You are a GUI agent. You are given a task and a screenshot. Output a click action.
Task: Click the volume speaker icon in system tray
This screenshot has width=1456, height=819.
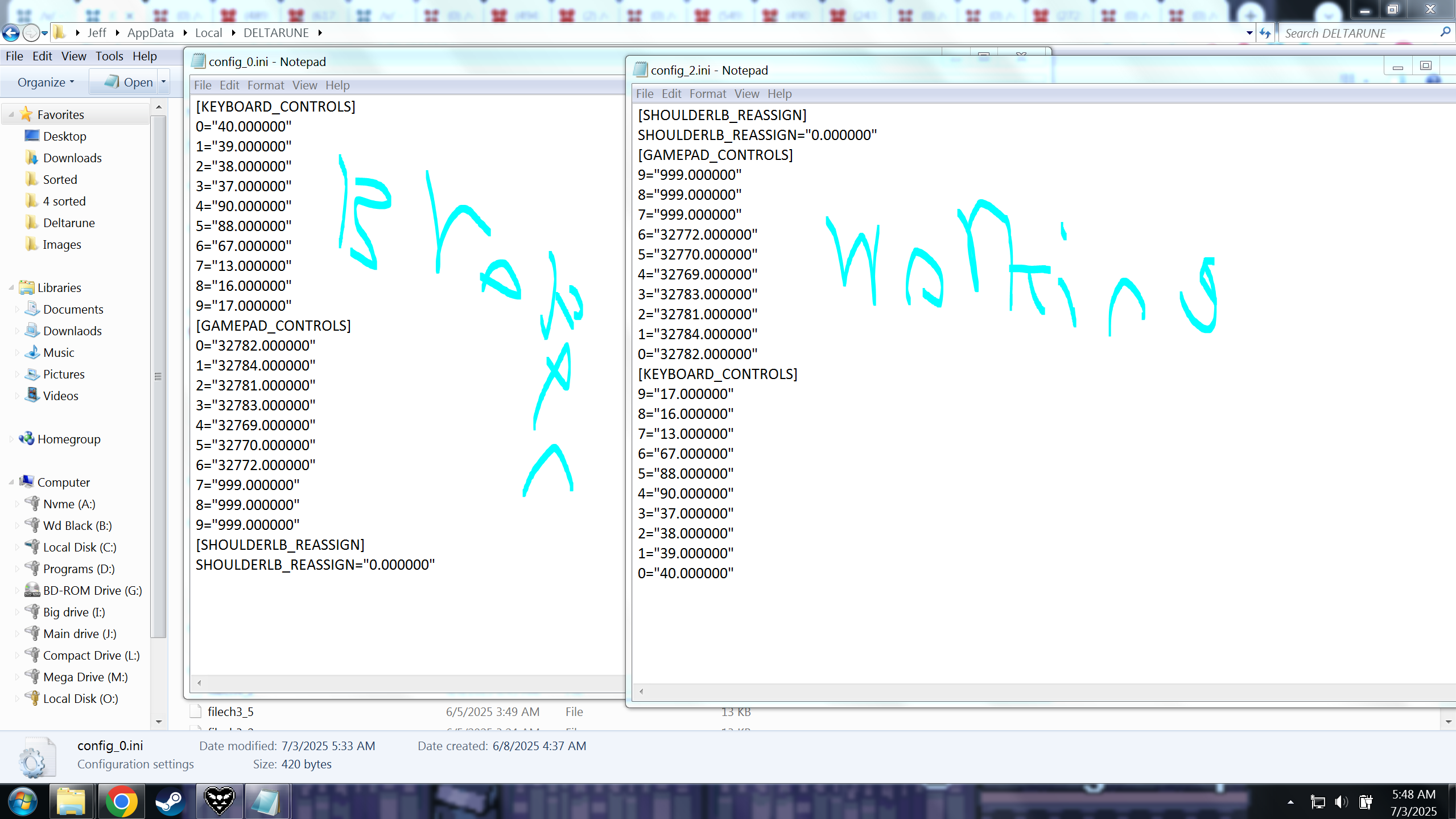pyautogui.click(x=1341, y=802)
